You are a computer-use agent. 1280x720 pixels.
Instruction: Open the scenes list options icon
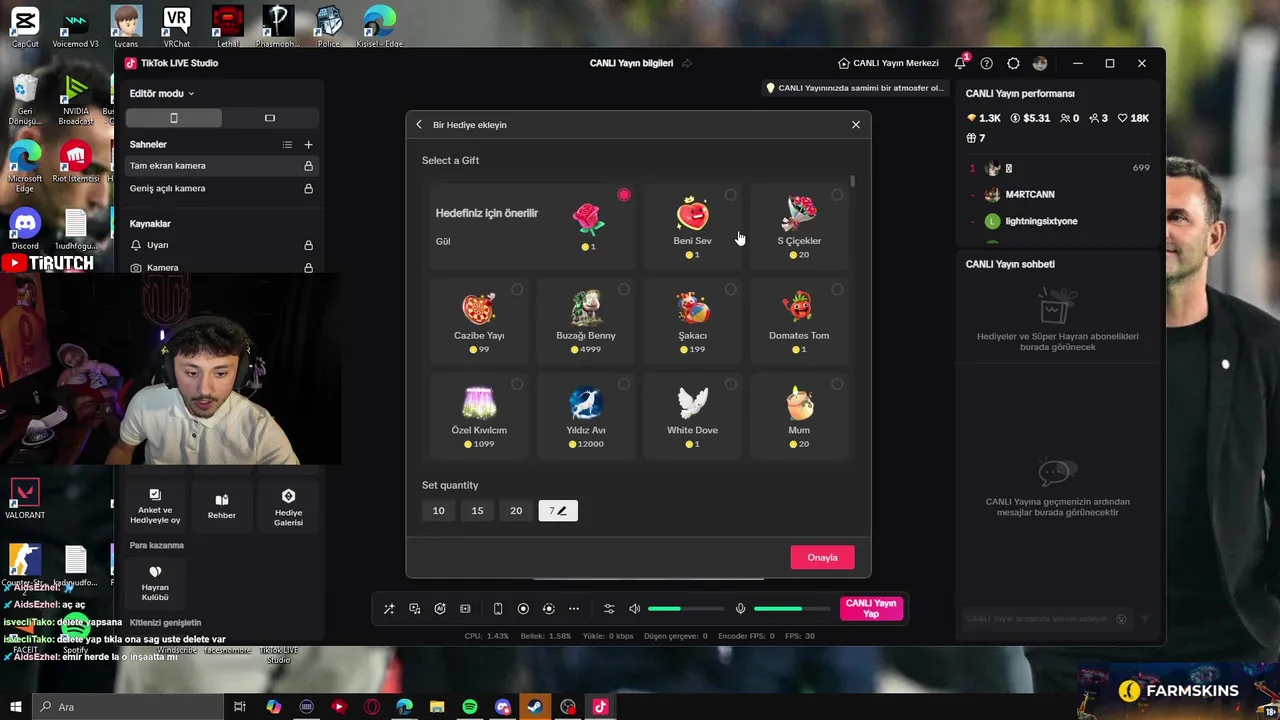coord(287,145)
